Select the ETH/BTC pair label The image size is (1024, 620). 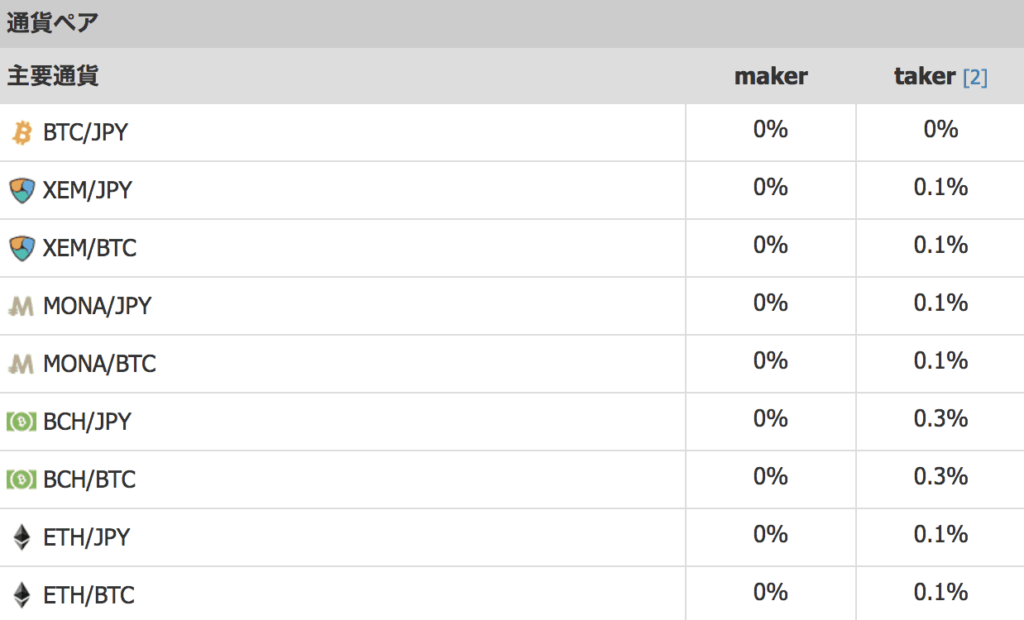[88, 596]
